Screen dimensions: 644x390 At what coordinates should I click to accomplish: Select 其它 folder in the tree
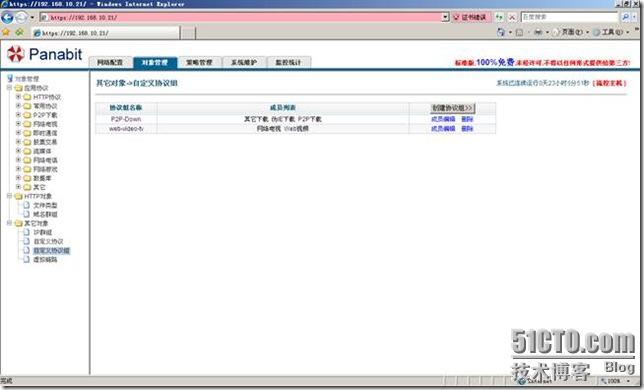tap(39, 187)
